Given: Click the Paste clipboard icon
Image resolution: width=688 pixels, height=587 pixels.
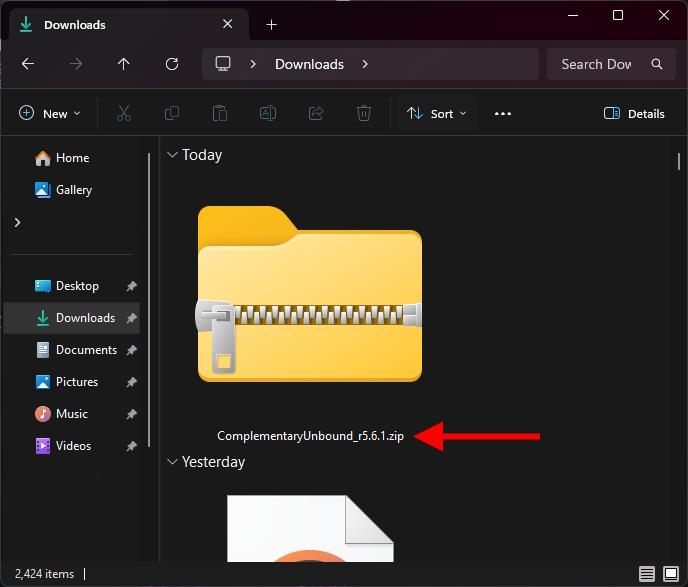Looking at the screenshot, I should (x=220, y=114).
